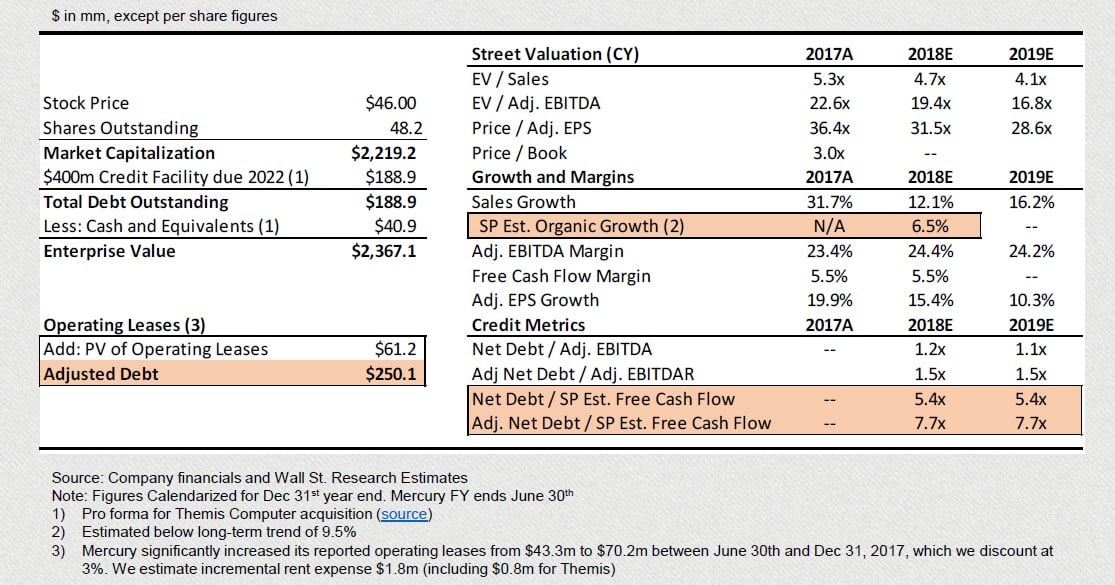Click the Price / Book 3.0x value

click(829, 153)
